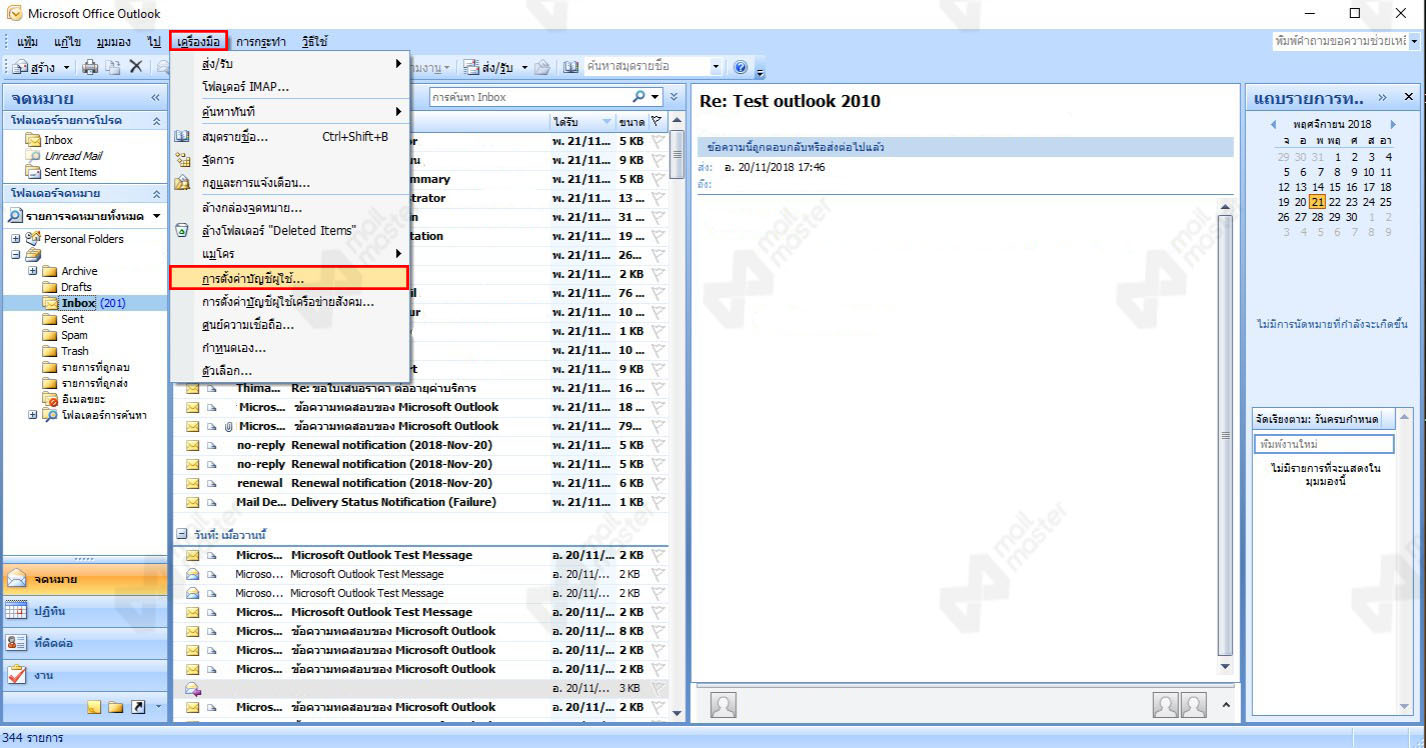
Task: Expand the โฟลเดอร์การค้นหา search folders node
Action: (33, 415)
